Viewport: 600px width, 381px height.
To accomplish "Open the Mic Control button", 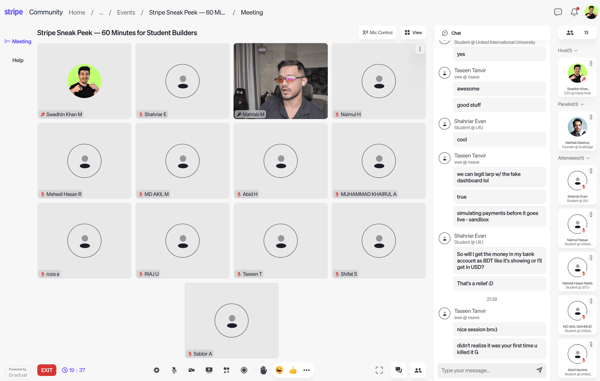I will 378,33.
